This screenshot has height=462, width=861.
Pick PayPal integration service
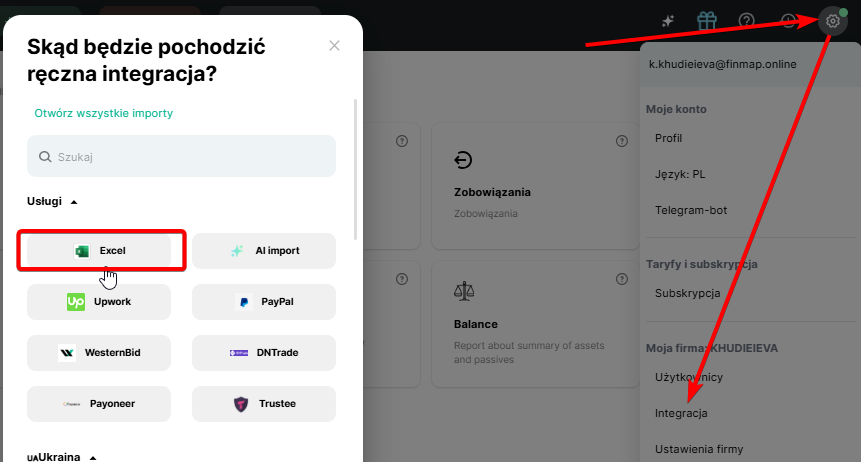click(264, 302)
